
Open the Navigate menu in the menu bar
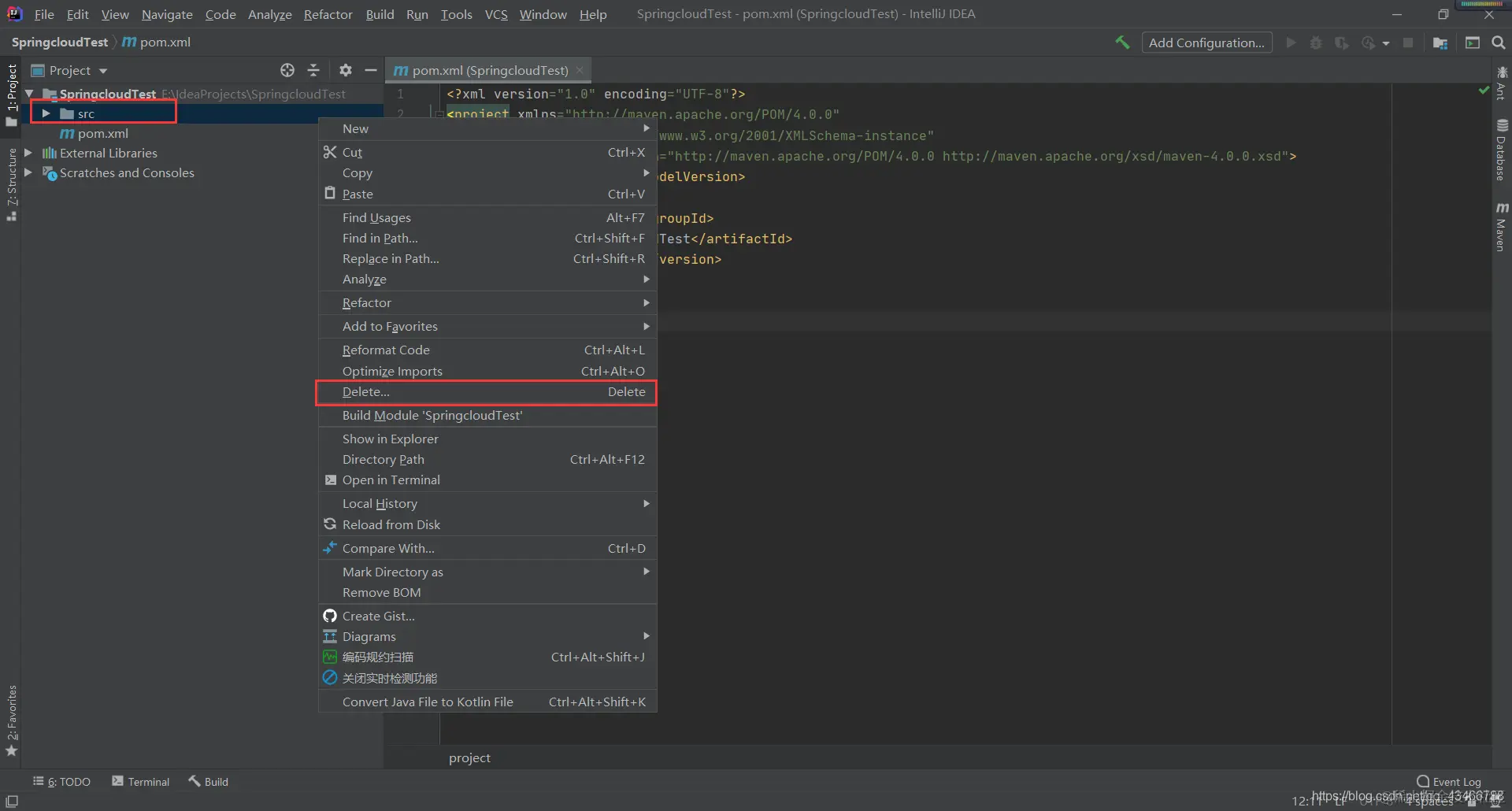(167, 14)
